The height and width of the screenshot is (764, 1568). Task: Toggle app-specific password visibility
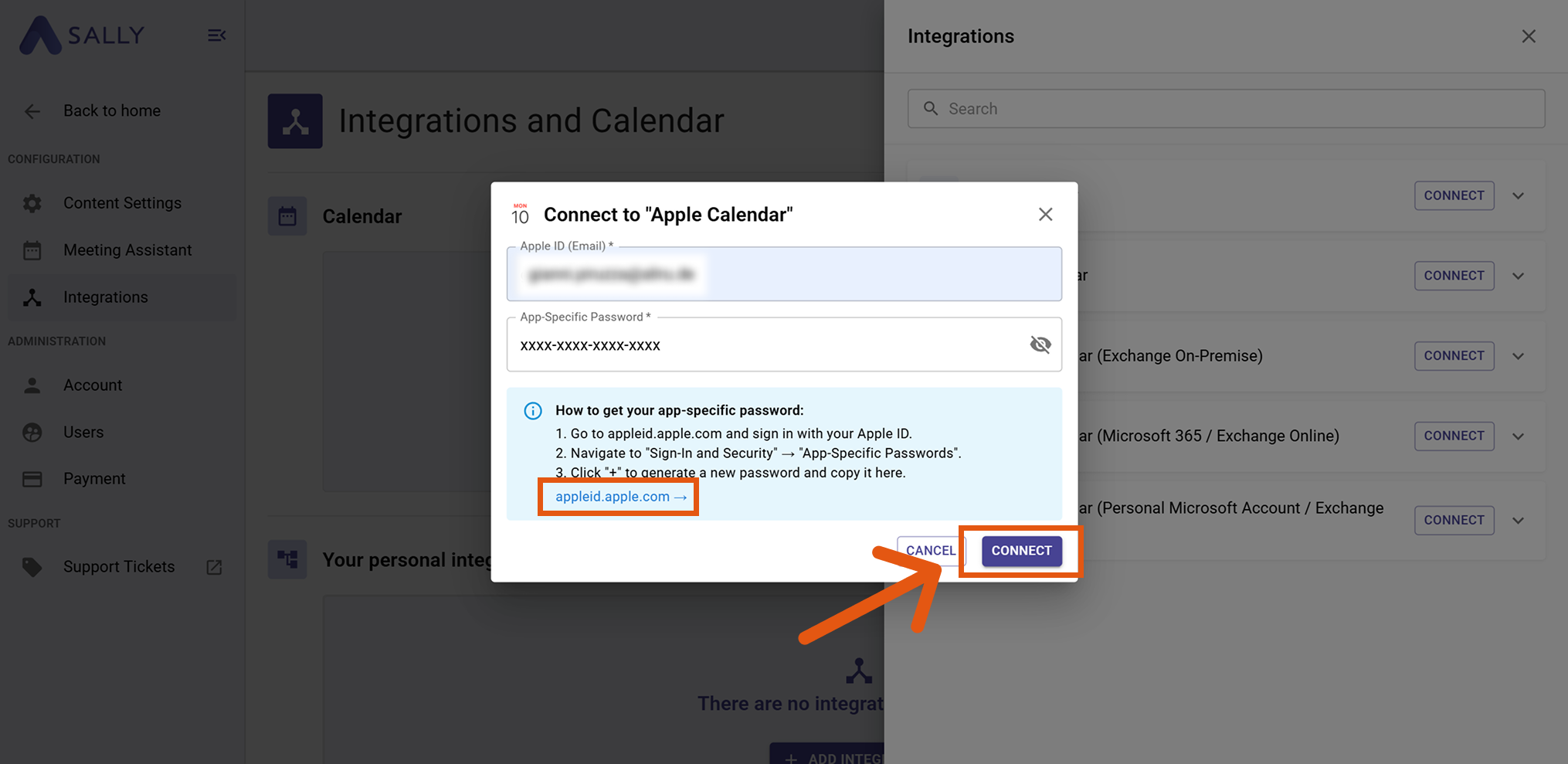click(x=1040, y=345)
